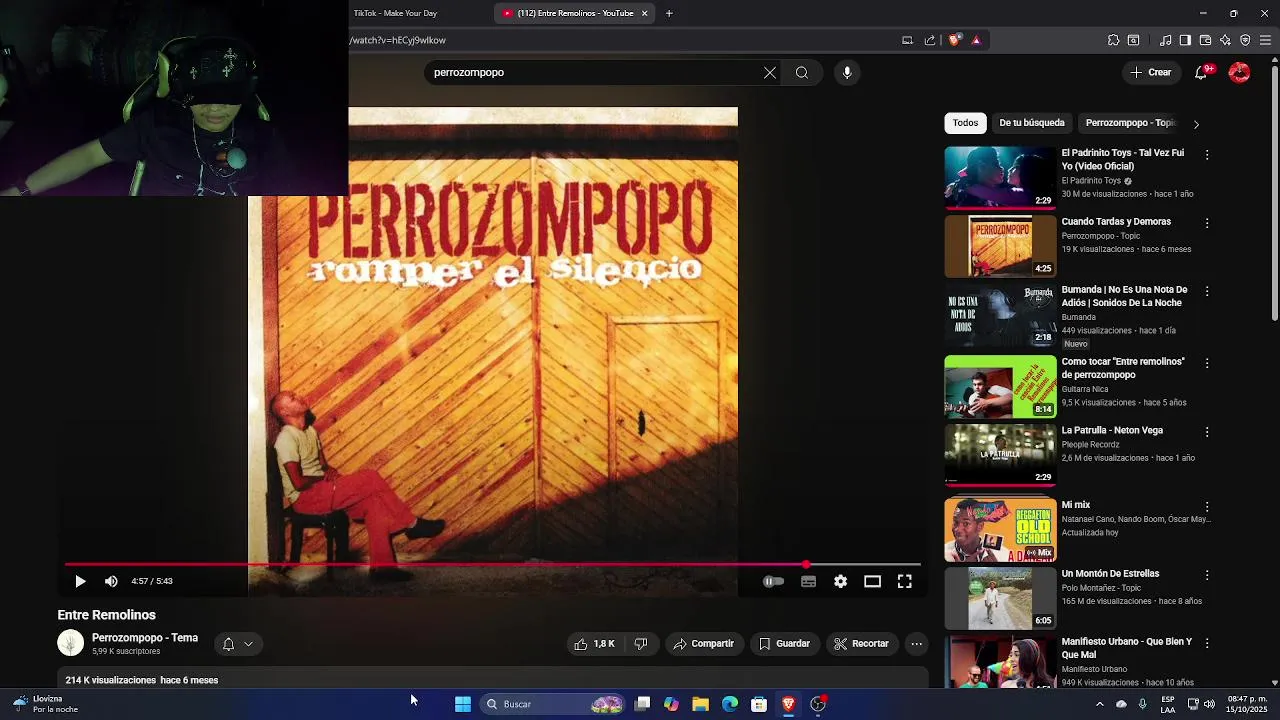Click the progress bar scrubber dot

[x=806, y=565]
